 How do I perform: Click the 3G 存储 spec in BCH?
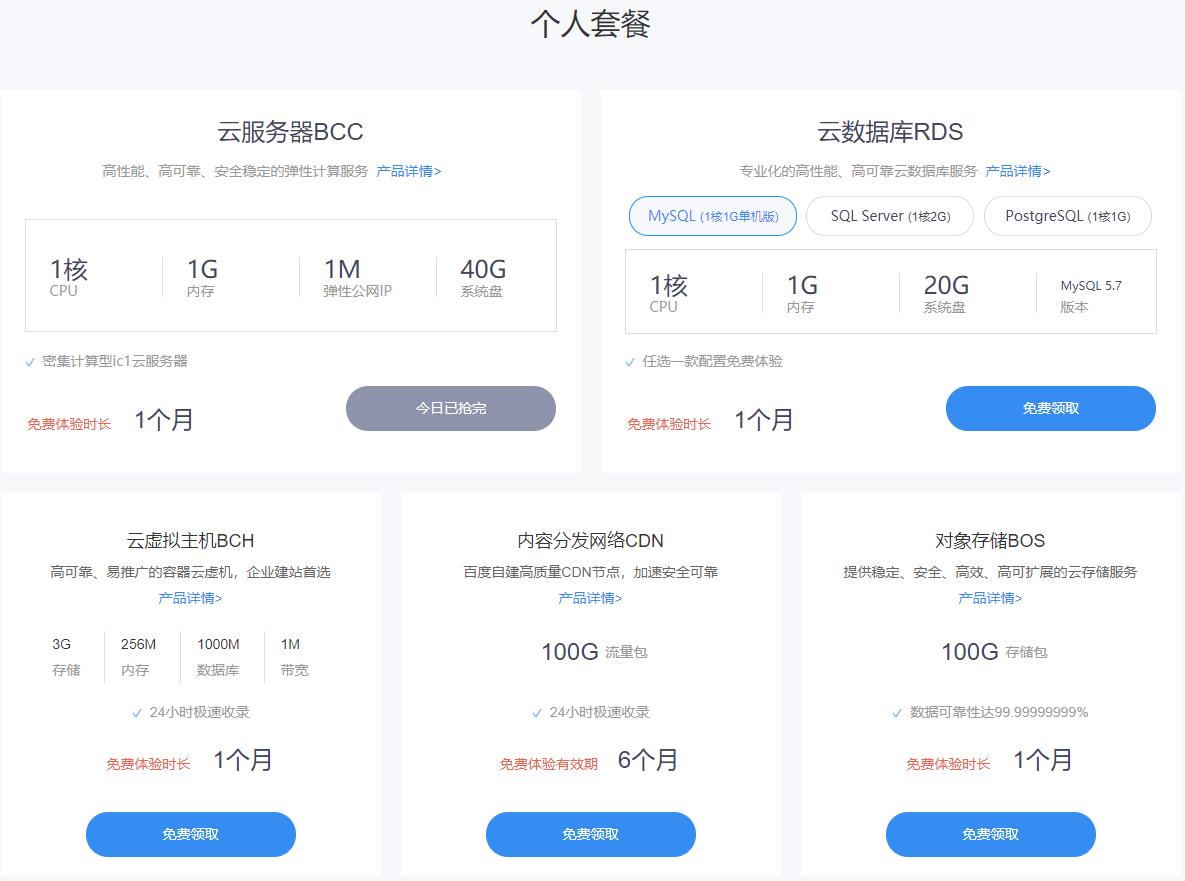coord(66,657)
